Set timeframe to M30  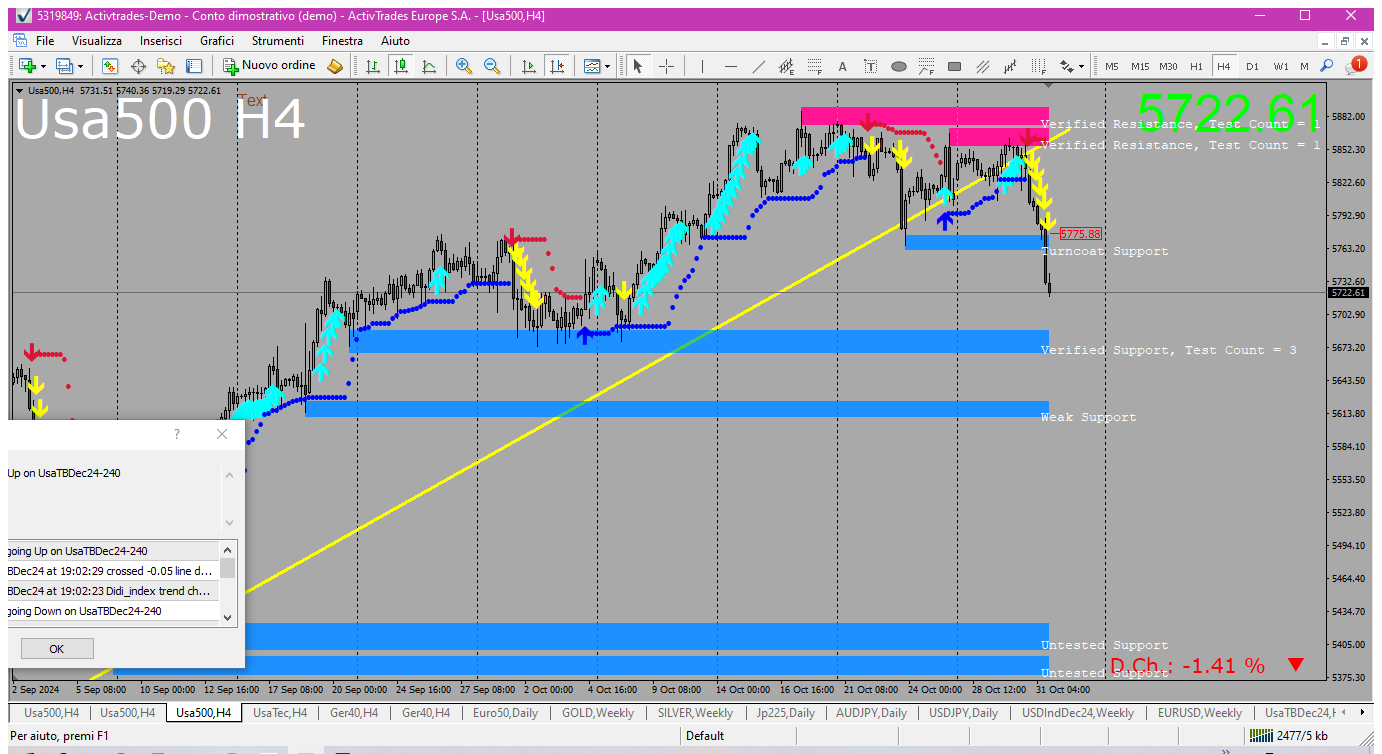pyautogui.click(x=1168, y=66)
